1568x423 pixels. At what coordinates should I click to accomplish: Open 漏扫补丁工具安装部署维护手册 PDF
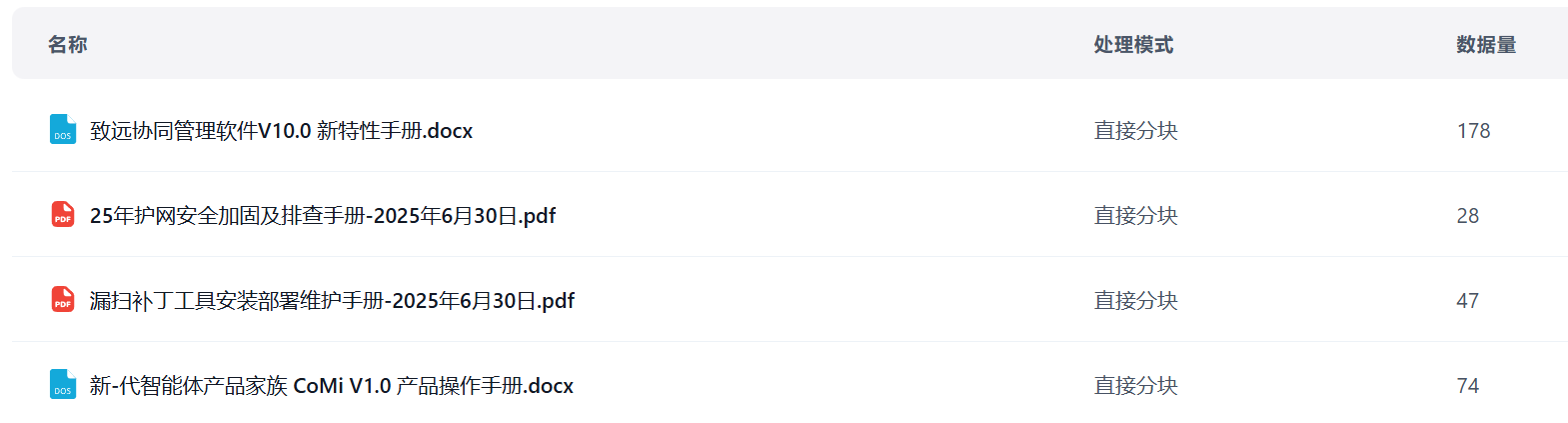pyautogui.click(x=332, y=301)
